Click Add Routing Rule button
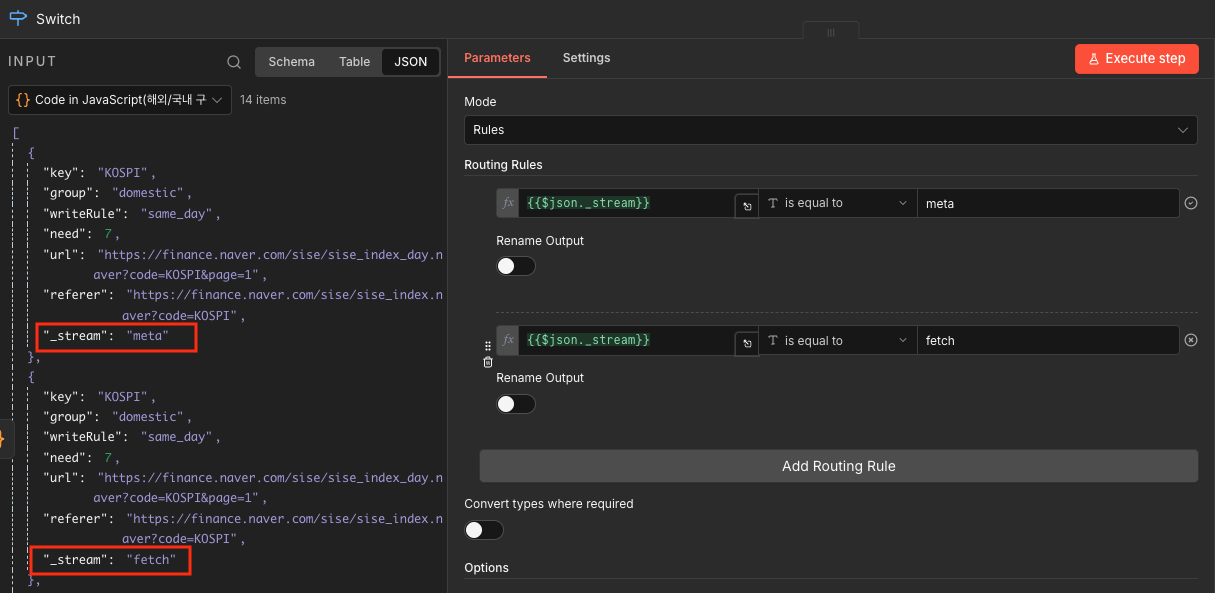The image size is (1215, 593). tap(838, 466)
